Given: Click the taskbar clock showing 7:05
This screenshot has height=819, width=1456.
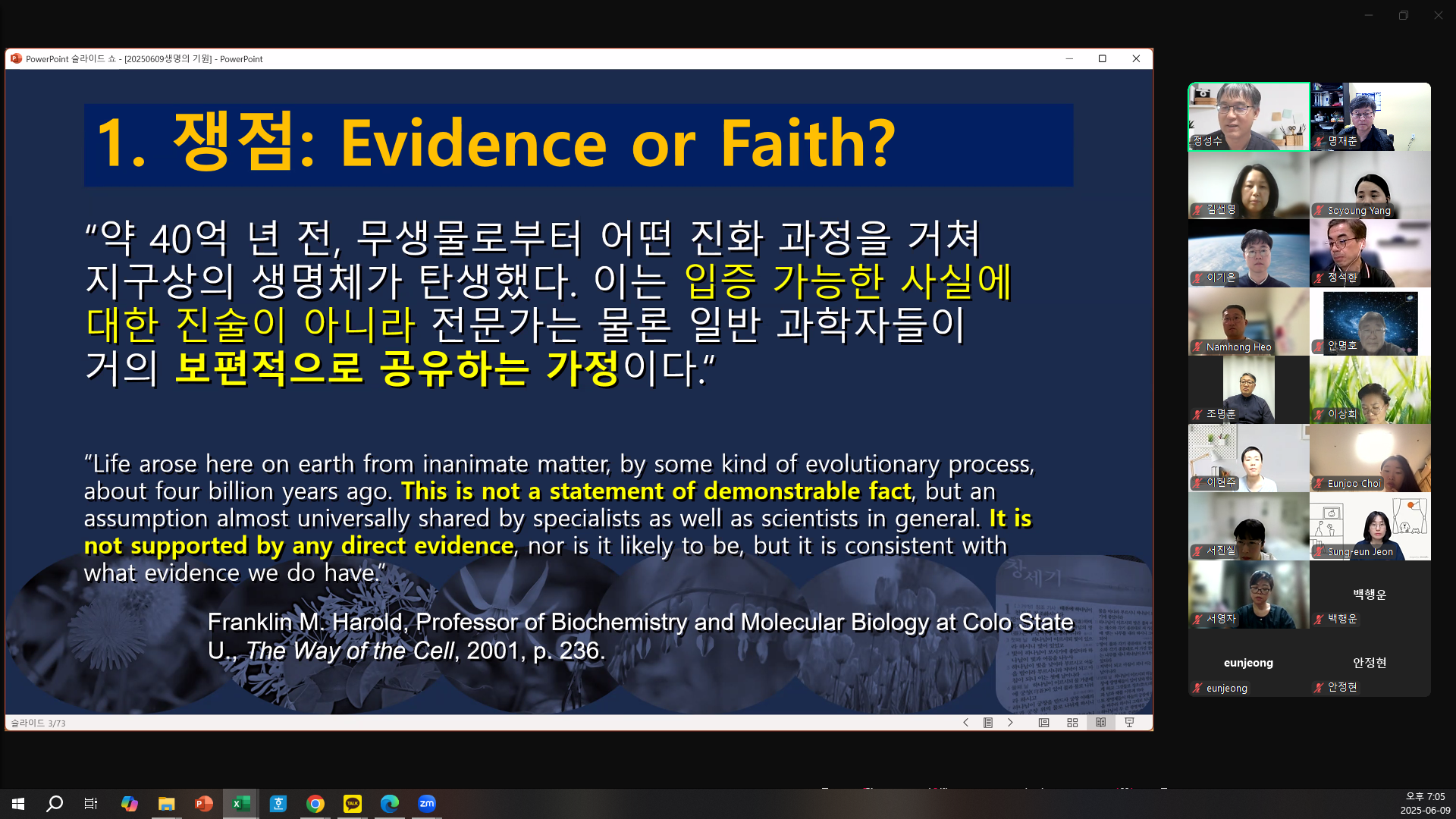Looking at the screenshot, I should 1424,803.
